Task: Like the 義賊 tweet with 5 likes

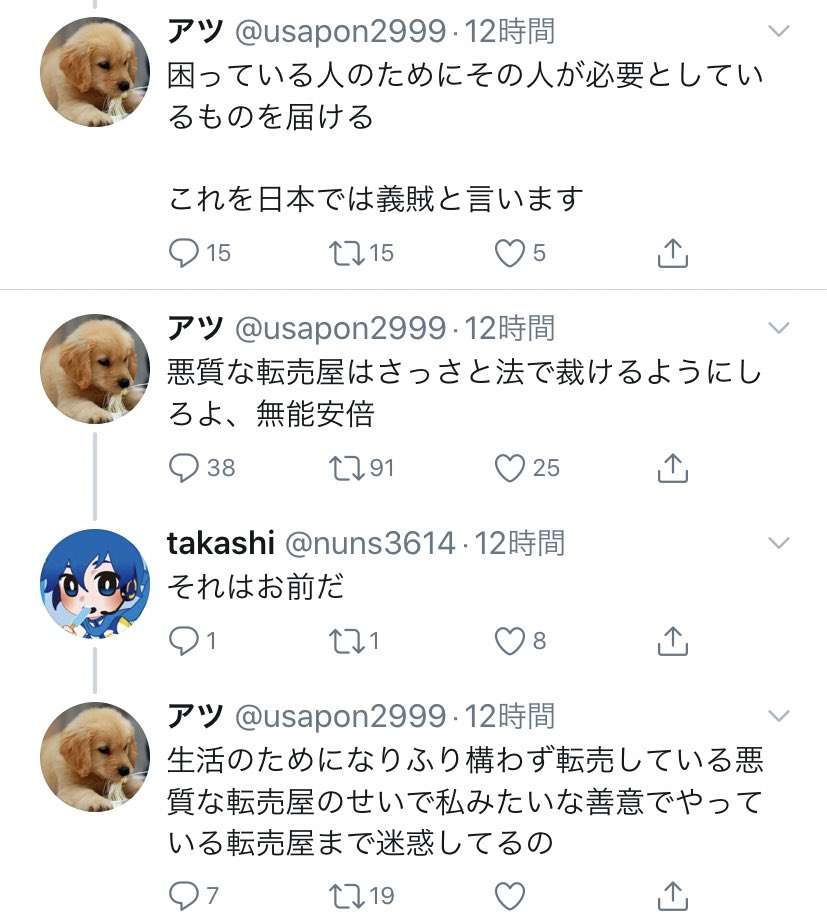Action: tap(511, 253)
